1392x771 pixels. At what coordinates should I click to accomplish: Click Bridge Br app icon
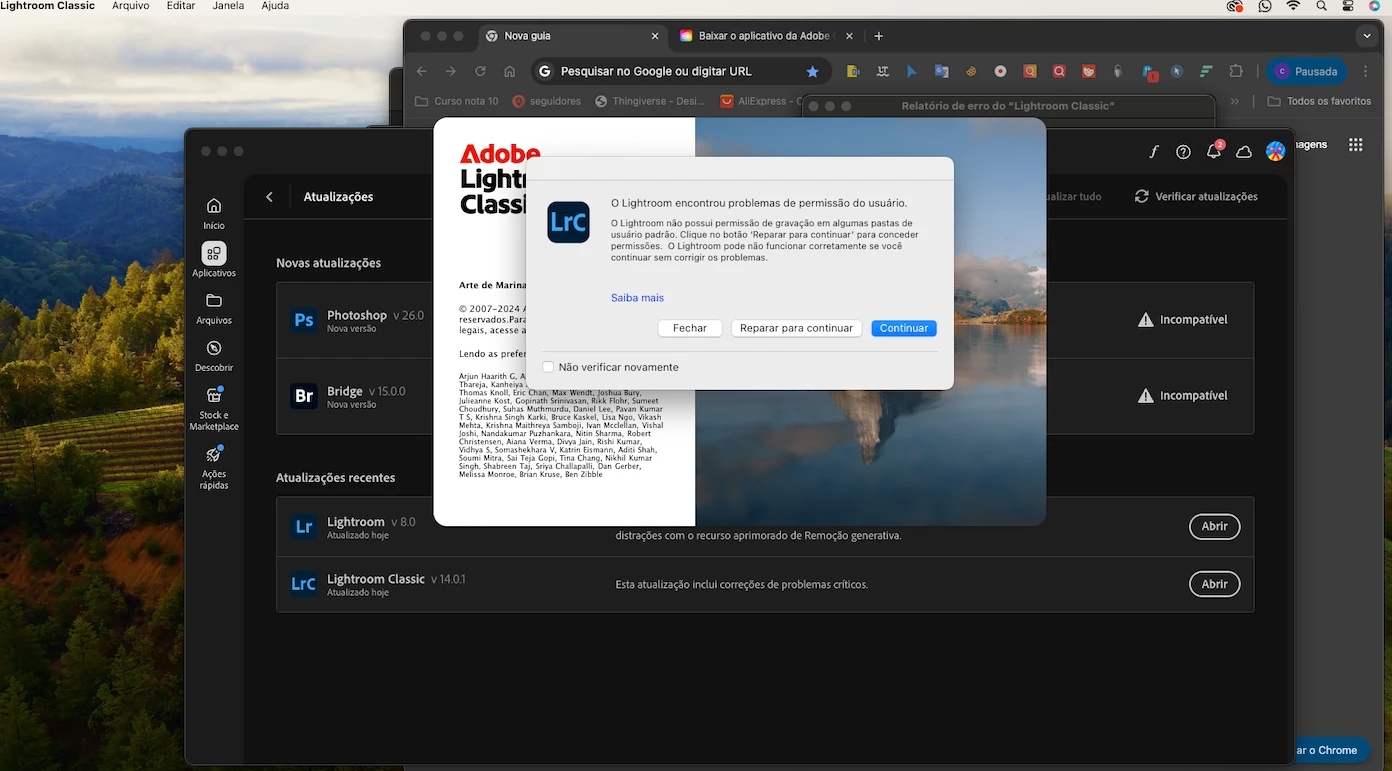pos(304,396)
